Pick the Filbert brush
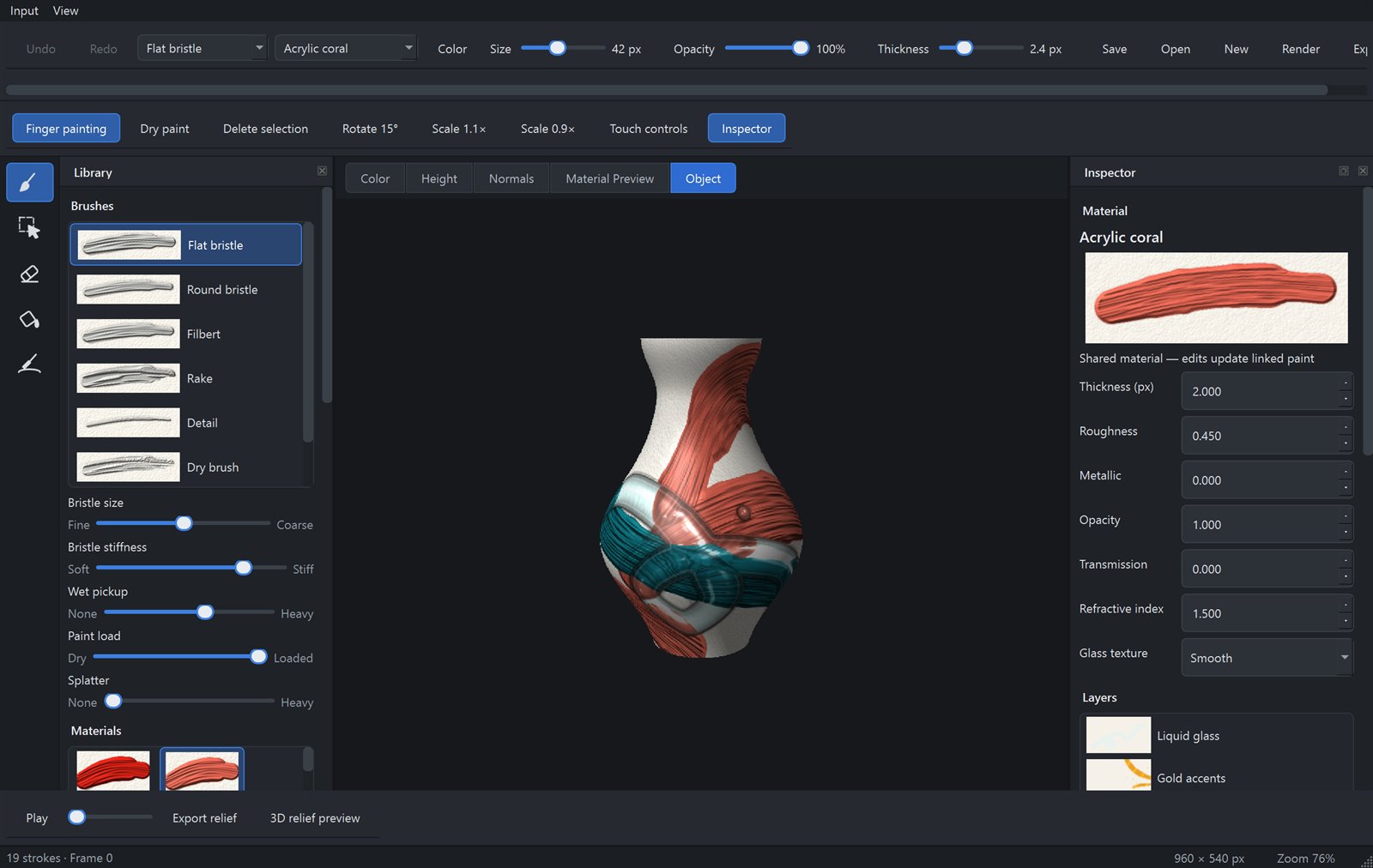Viewport: 1373px width, 868px height. pyautogui.click(x=186, y=334)
